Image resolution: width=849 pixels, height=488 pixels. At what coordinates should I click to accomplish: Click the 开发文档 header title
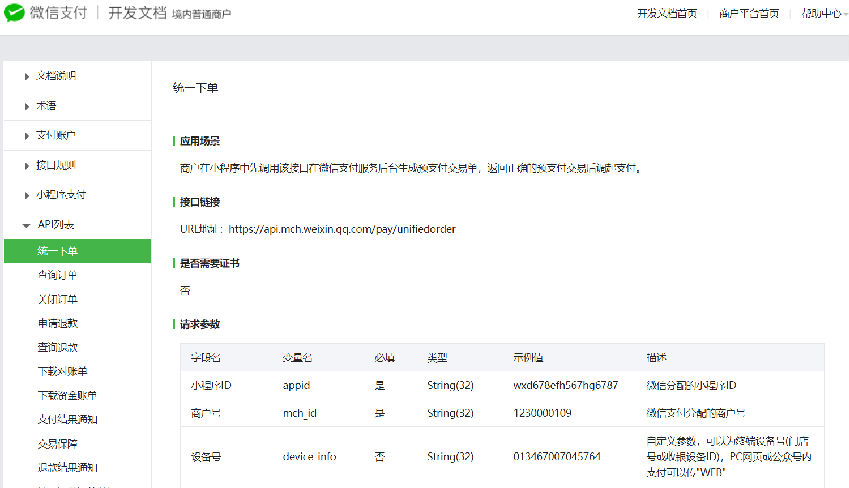coord(136,14)
